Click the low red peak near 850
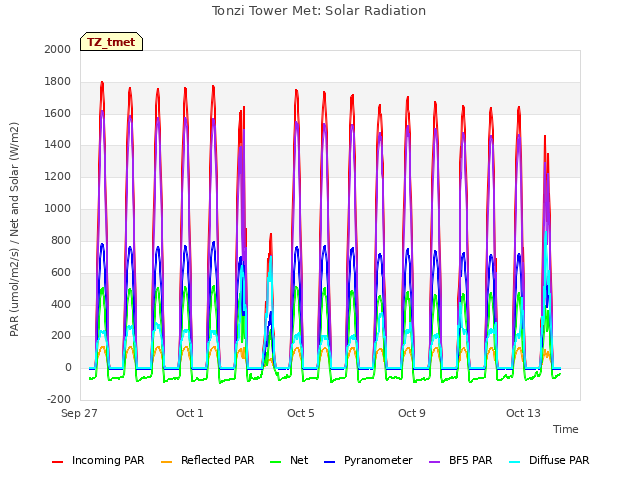 tap(271, 235)
